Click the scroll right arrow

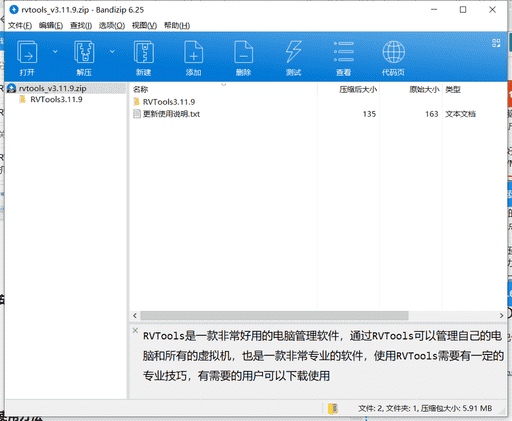point(501,315)
